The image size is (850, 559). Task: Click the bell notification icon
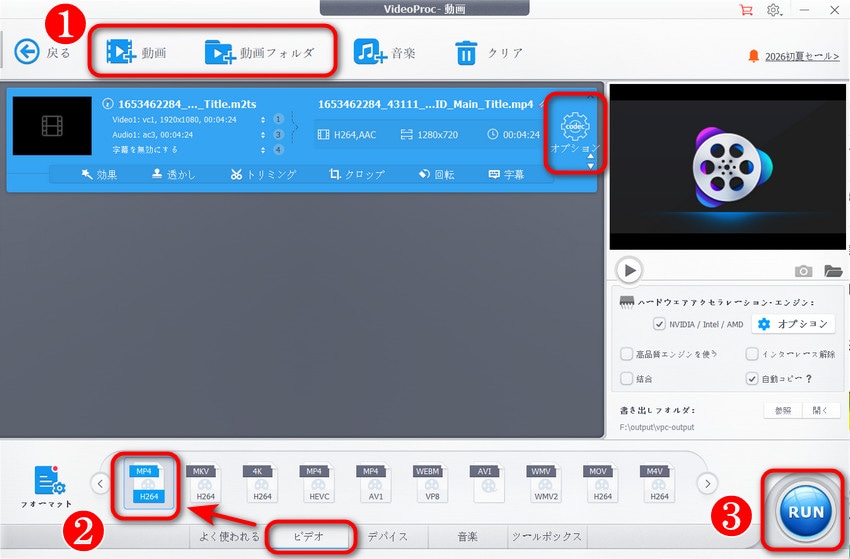pyautogui.click(x=753, y=56)
